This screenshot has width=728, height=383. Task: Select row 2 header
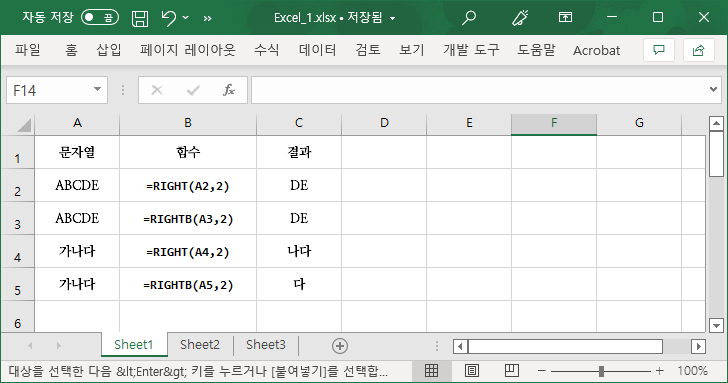18,186
